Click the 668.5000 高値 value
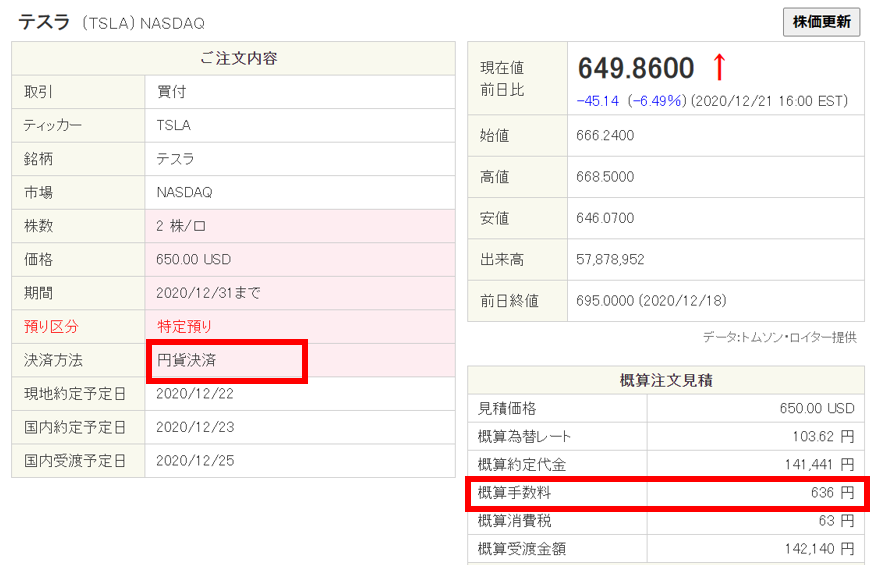Image resolution: width=870 pixels, height=565 pixels. coord(605,176)
